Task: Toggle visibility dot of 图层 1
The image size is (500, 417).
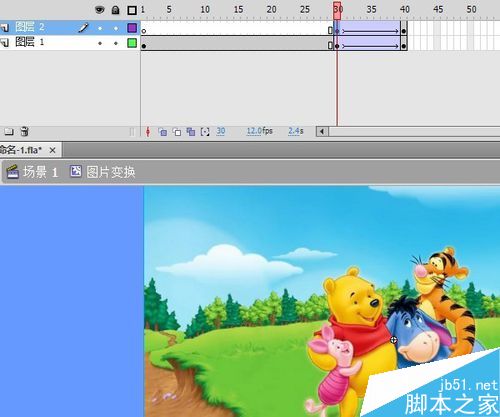Action: [100, 43]
